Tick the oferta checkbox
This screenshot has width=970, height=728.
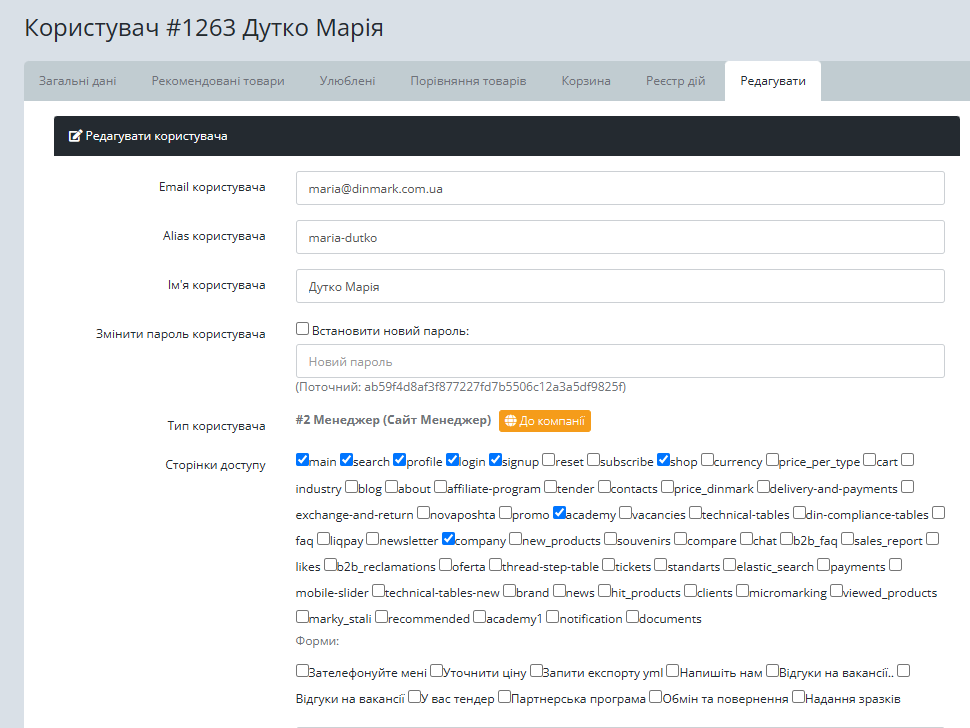[446, 565]
